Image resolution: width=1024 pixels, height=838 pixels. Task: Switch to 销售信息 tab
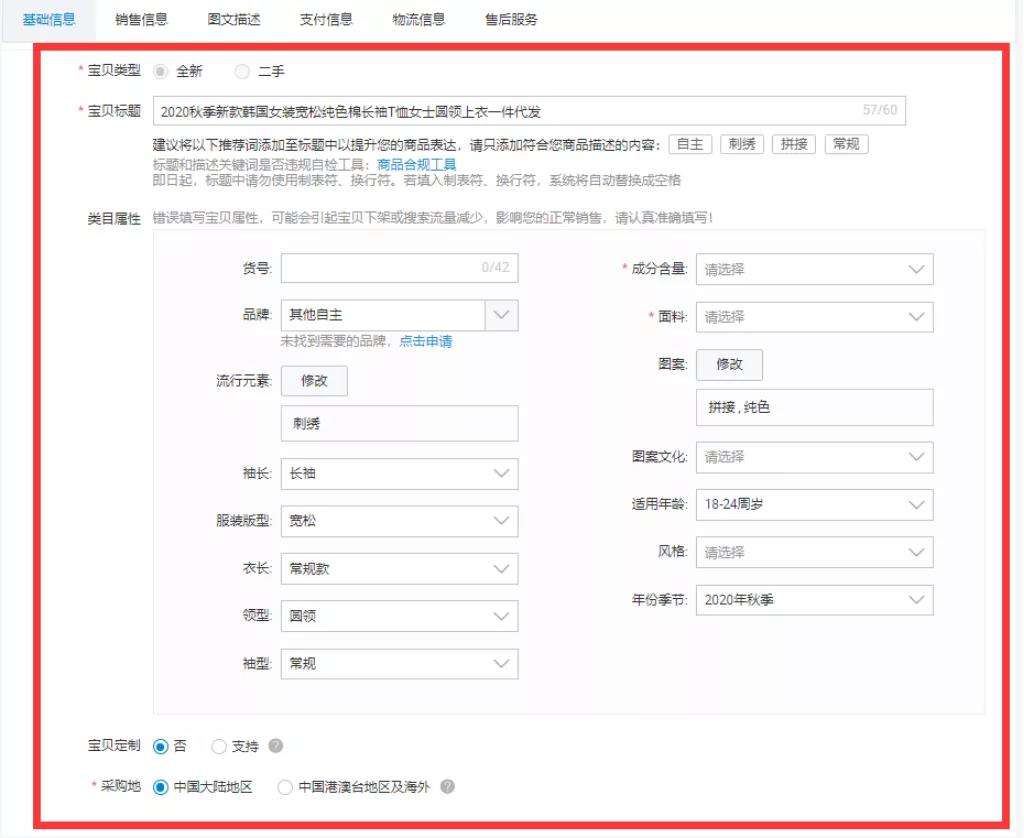click(x=142, y=19)
